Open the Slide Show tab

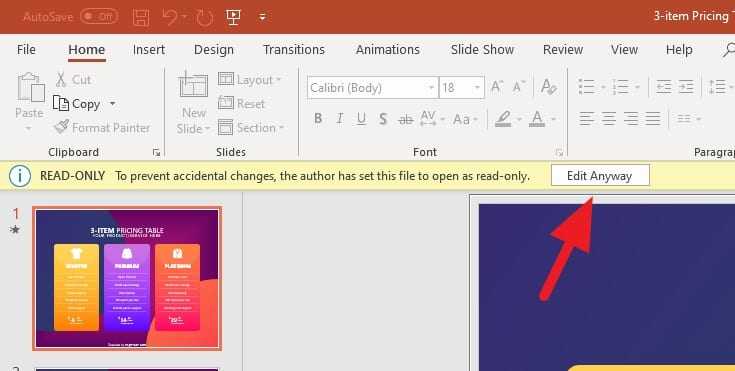(482, 50)
